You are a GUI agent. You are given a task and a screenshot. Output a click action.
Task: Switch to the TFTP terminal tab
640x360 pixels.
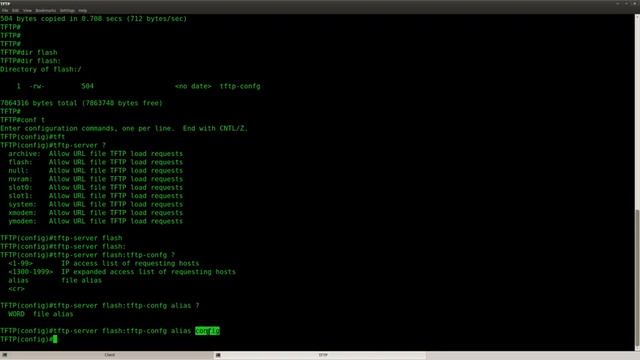coord(320,355)
